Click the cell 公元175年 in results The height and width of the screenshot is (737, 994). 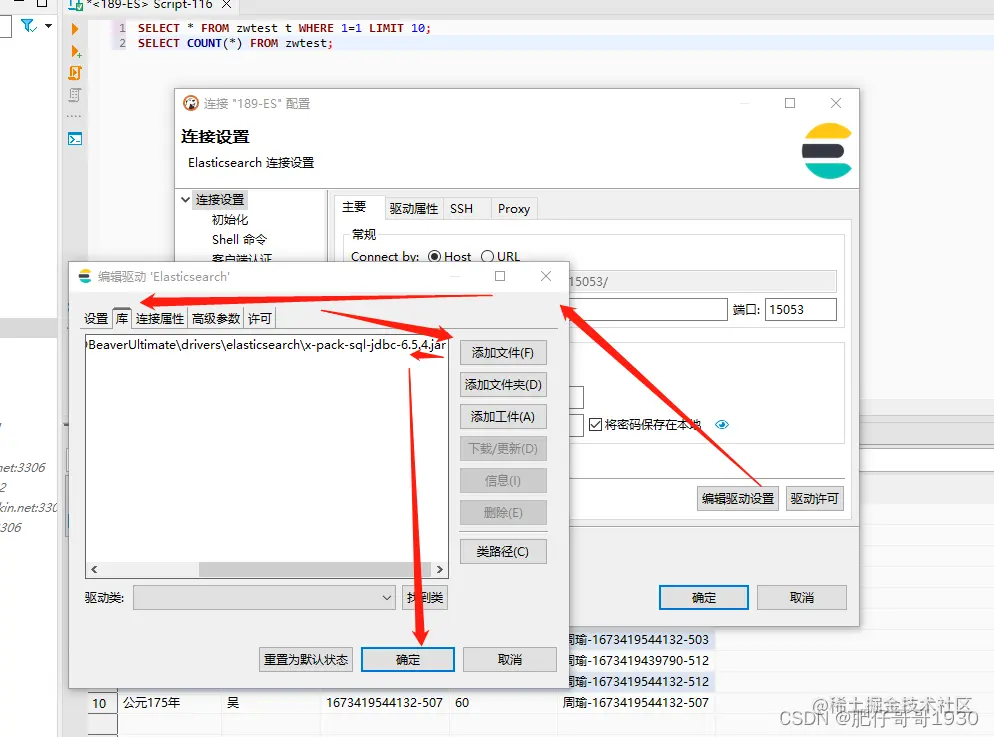[169, 703]
